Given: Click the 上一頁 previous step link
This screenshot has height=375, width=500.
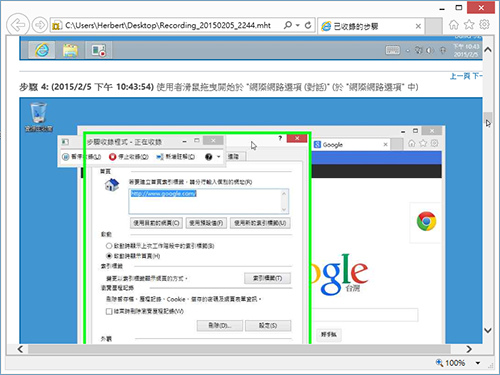Looking at the screenshot, I should (x=460, y=76).
